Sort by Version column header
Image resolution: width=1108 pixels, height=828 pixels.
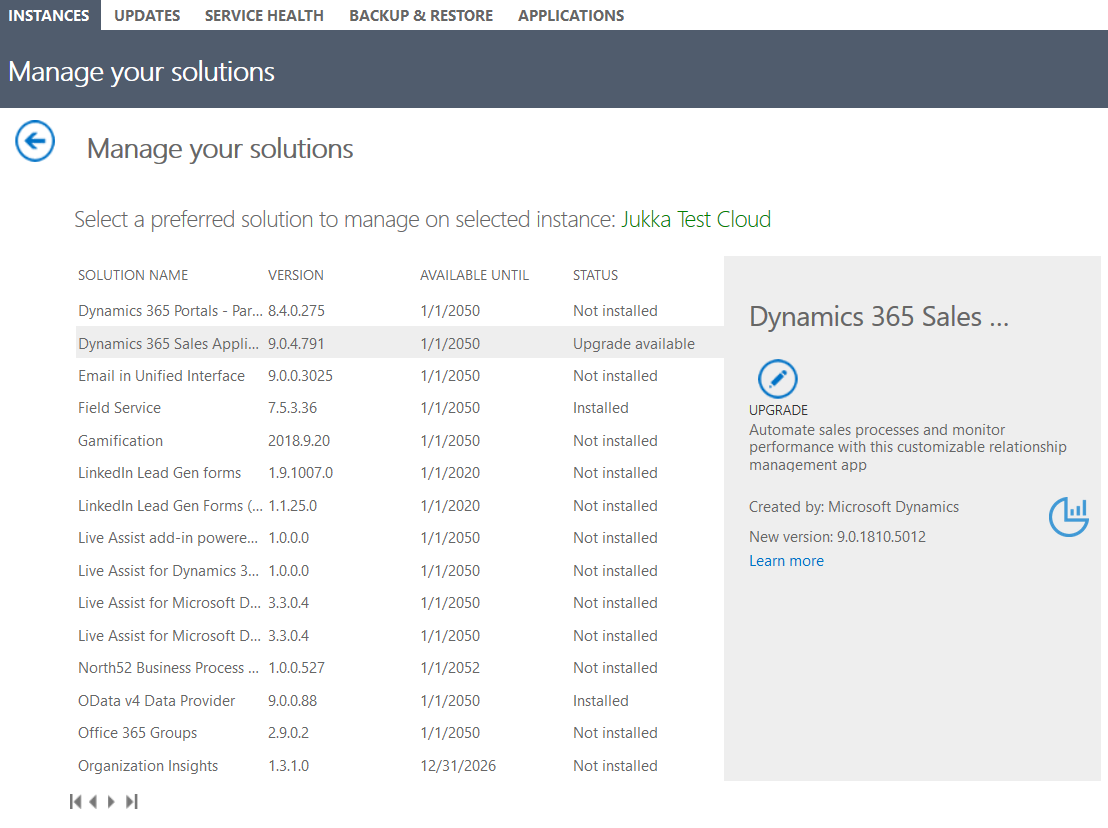click(295, 276)
